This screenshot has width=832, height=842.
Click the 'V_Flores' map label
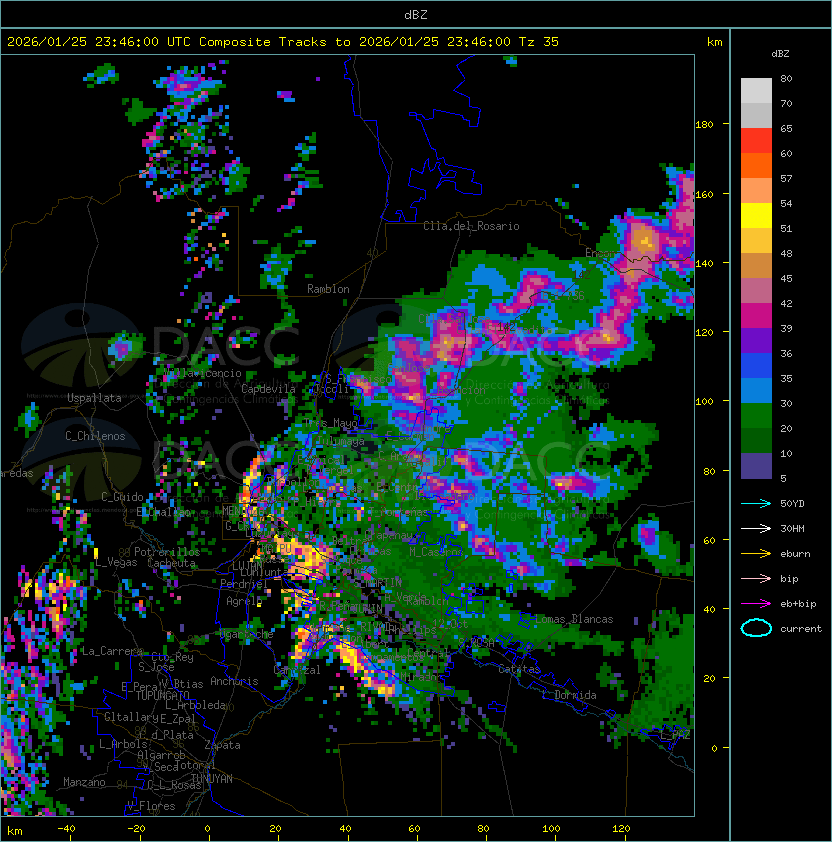point(151,806)
